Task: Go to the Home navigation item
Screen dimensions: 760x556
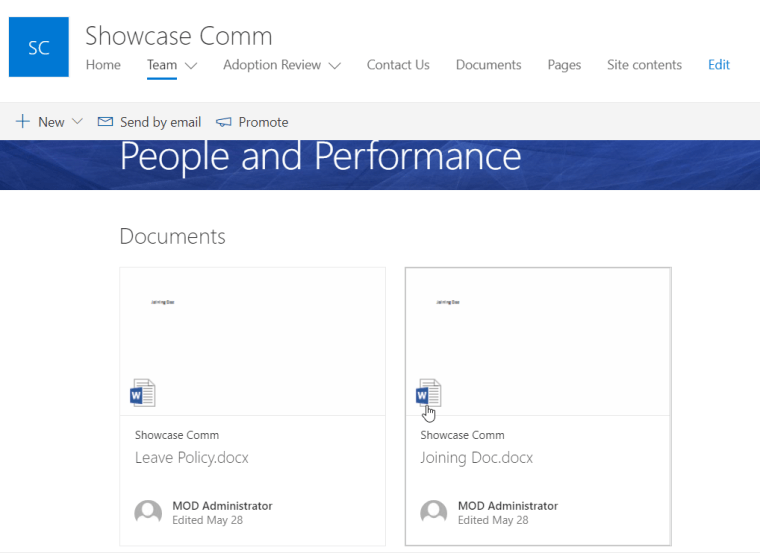Action: (x=103, y=65)
